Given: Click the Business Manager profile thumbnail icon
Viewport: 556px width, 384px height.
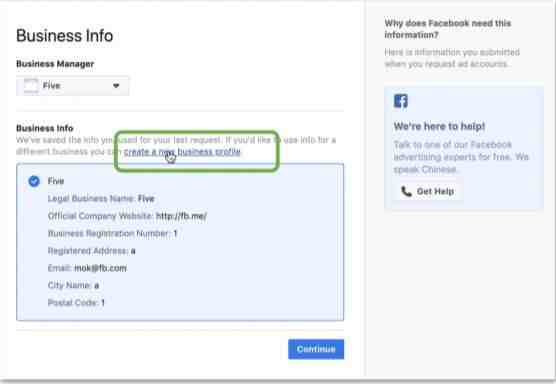Looking at the screenshot, I should tap(31, 86).
